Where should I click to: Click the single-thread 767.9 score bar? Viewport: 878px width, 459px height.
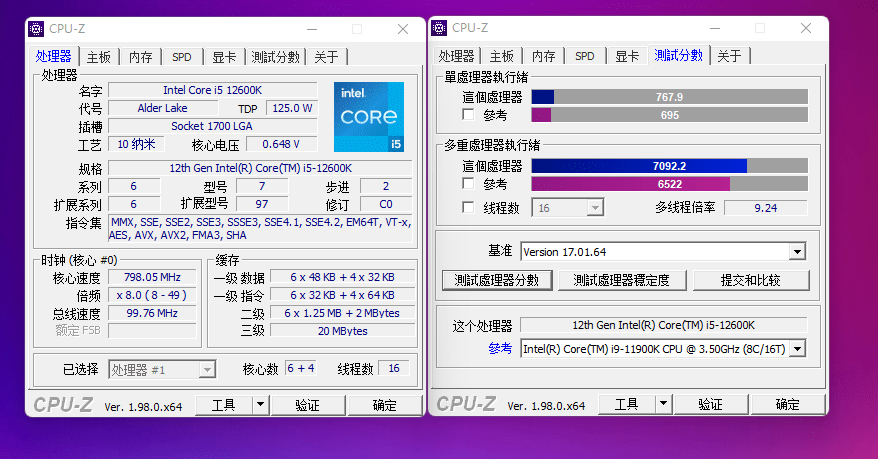[x=669, y=97]
